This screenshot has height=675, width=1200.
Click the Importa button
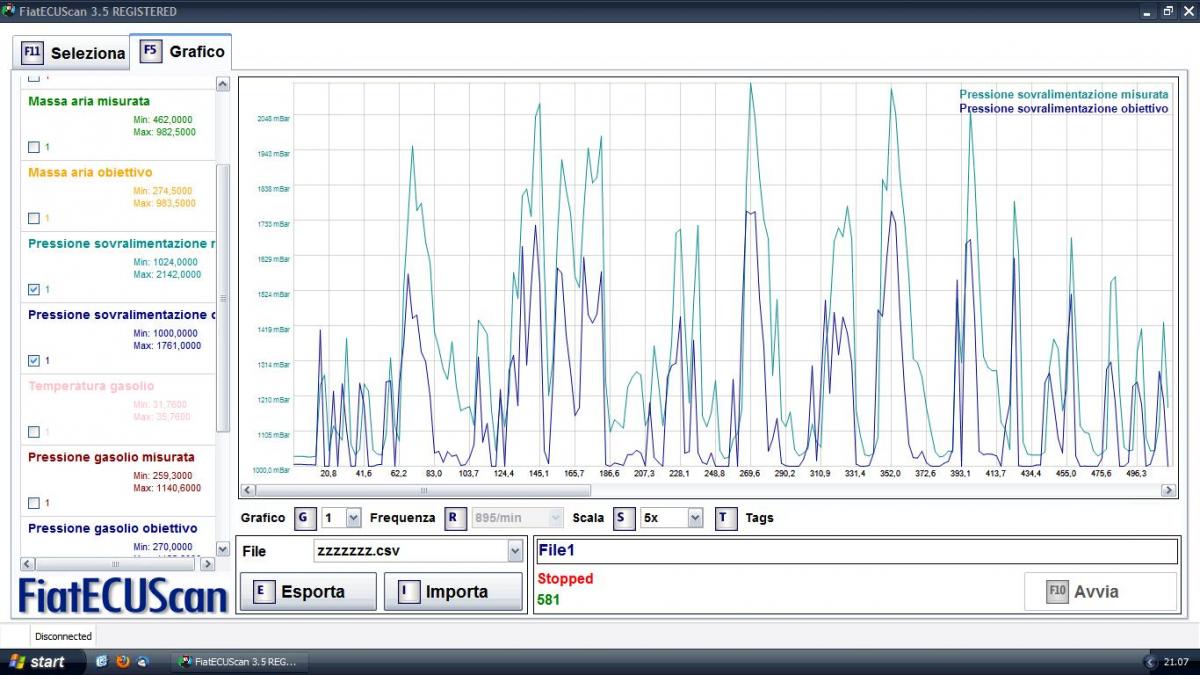click(453, 591)
